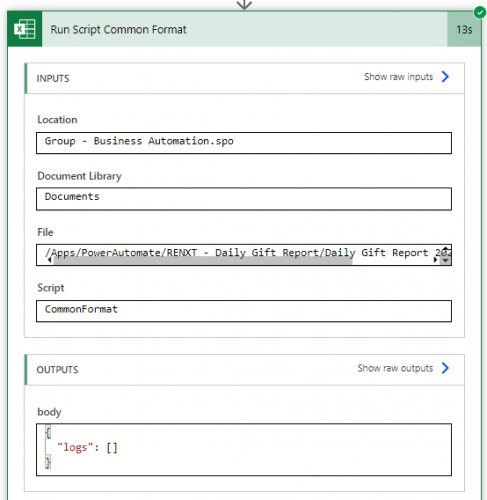
Task: Click the Script field with CommonFormat
Action: pyautogui.click(x=244, y=311)
